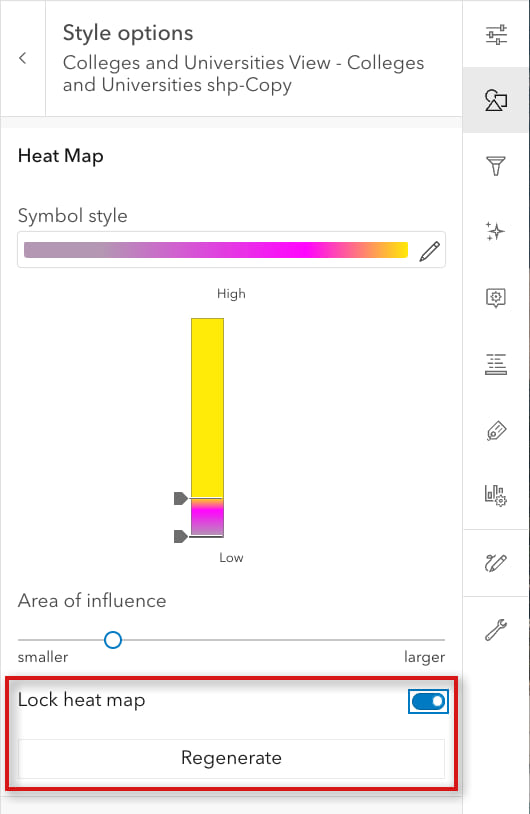Go back using the left chevron
This screenshot has height=814, width=530.
pyautogui.click(x=22, y=58)
